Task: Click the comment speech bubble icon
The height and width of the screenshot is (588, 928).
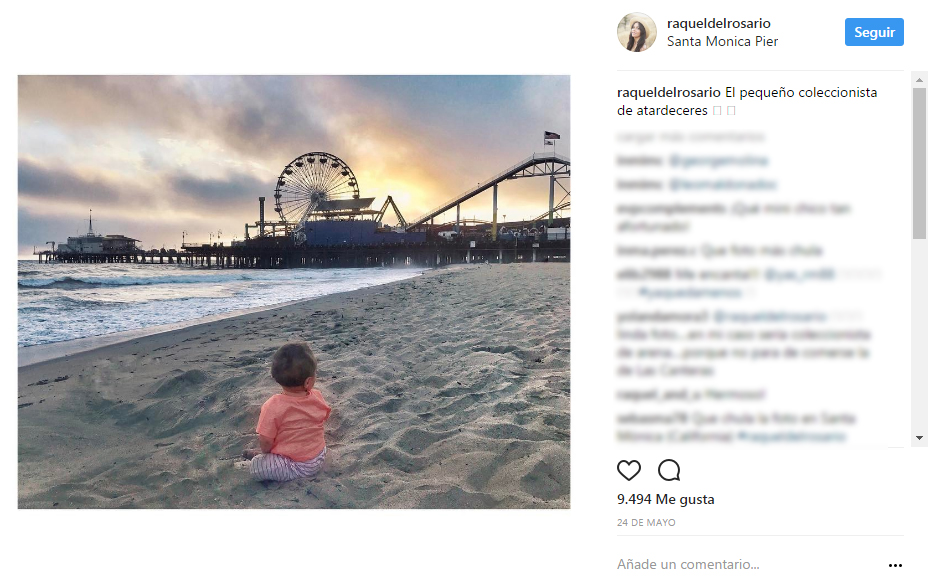Action: point(669,470)
